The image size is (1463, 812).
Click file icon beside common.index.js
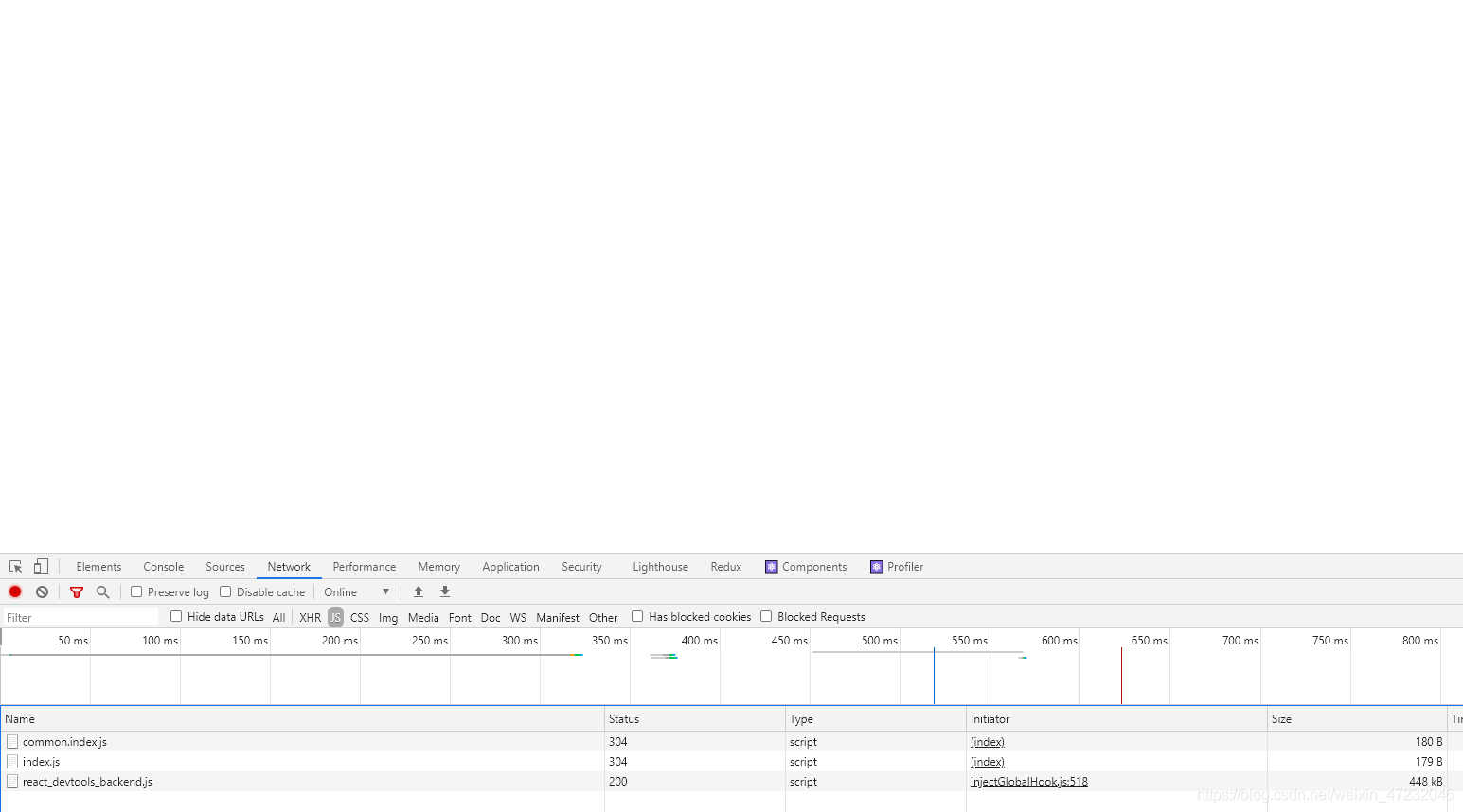(12, 742)
